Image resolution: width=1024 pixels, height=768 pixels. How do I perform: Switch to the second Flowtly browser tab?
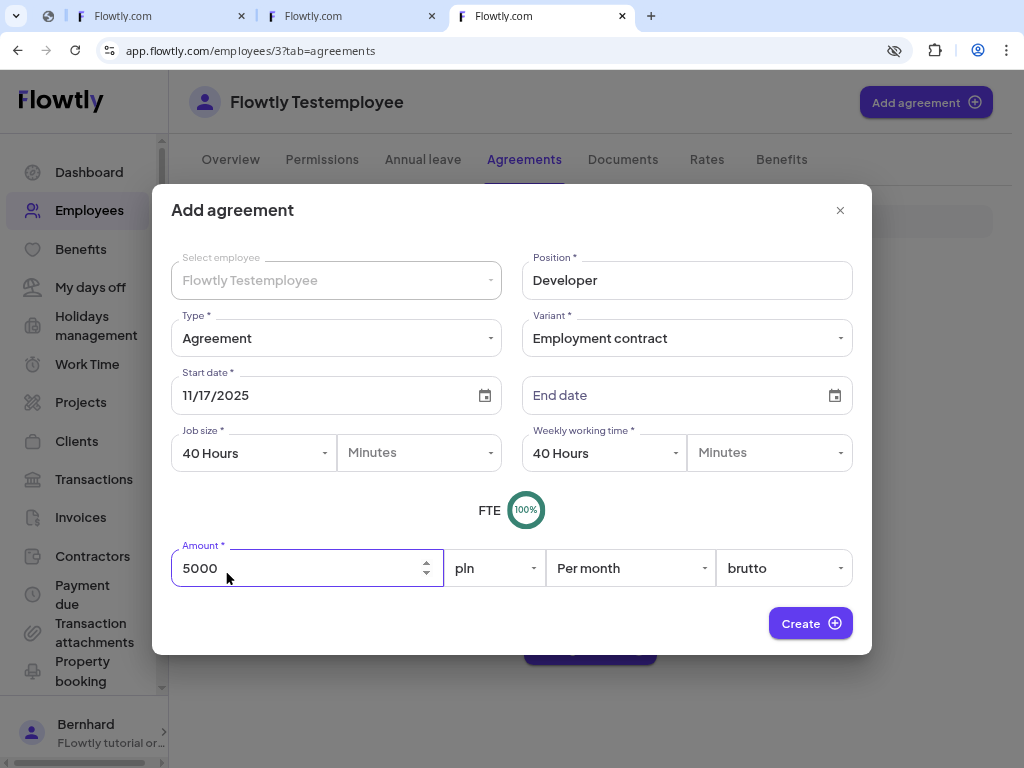tap(348, 16)
